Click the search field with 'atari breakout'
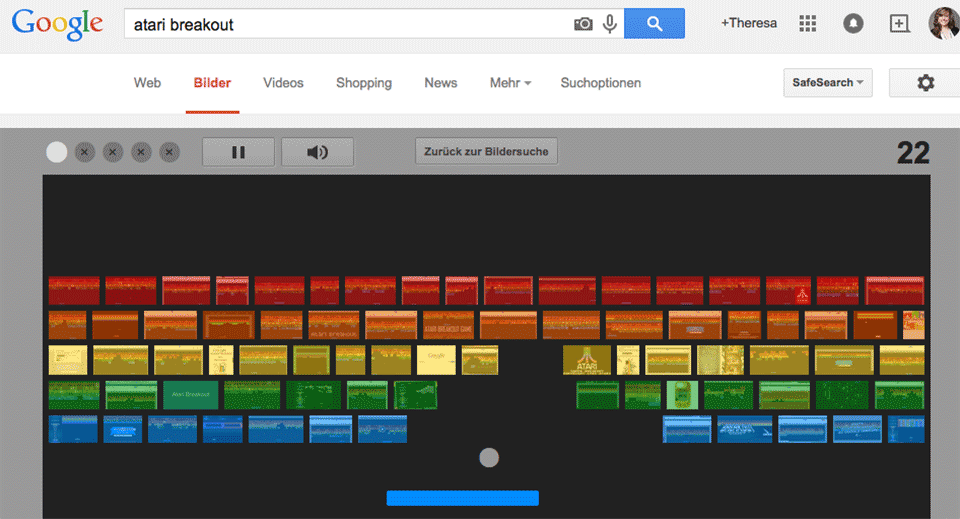Image resolution: width=960 pixels, height=519 pixels. pos(345,24)
